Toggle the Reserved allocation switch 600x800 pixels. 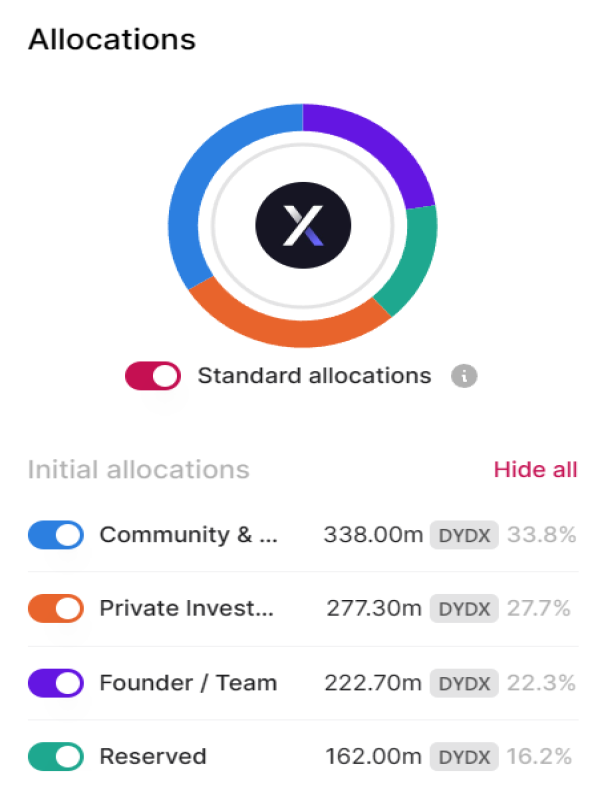[56, 757]
